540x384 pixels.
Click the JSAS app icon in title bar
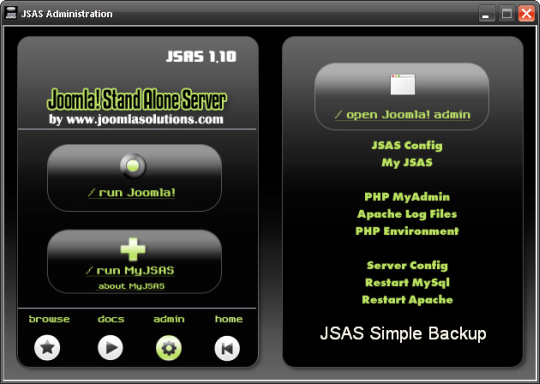tap(11, 13)
